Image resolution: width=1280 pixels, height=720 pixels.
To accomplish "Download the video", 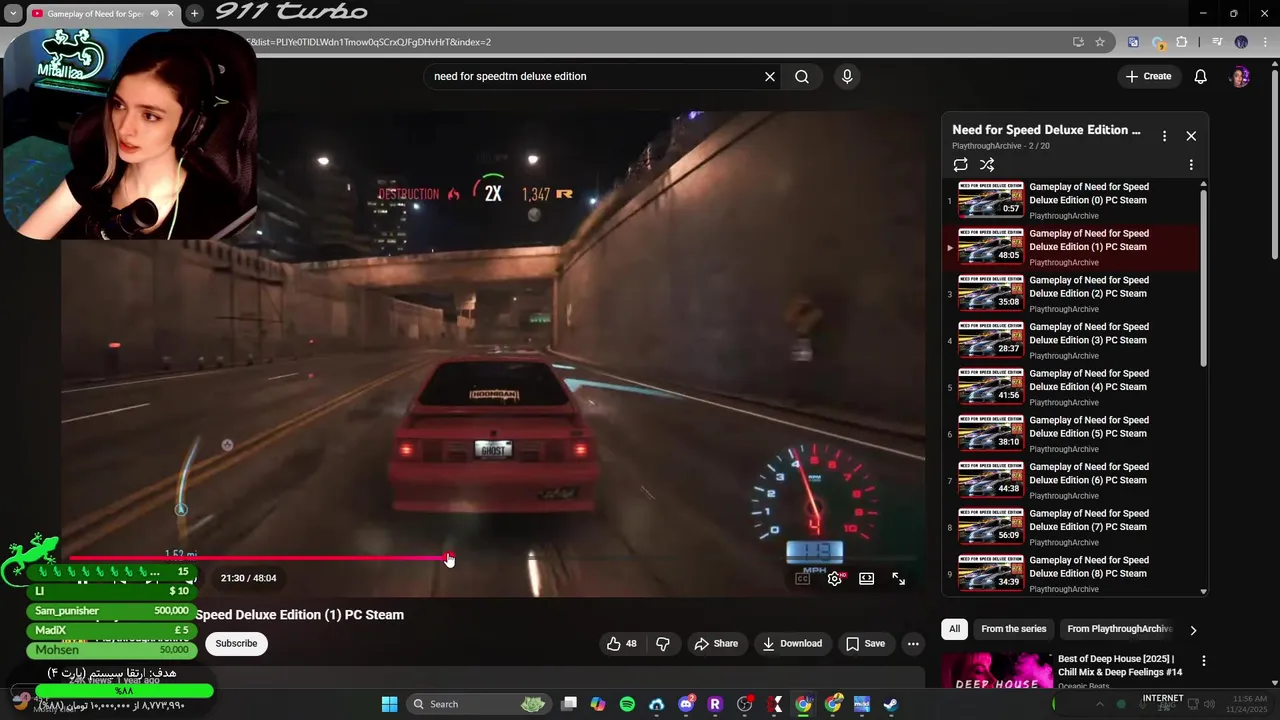I will click(792, 643).
